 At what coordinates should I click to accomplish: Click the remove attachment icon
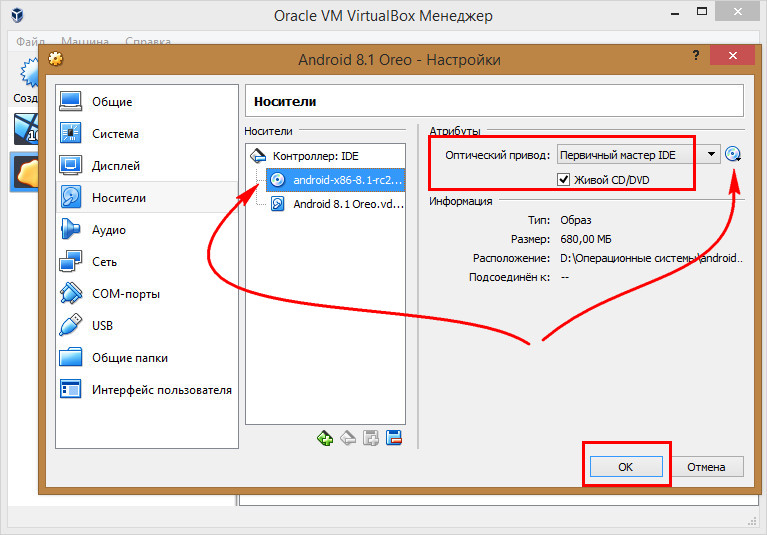tap(394, 438)
